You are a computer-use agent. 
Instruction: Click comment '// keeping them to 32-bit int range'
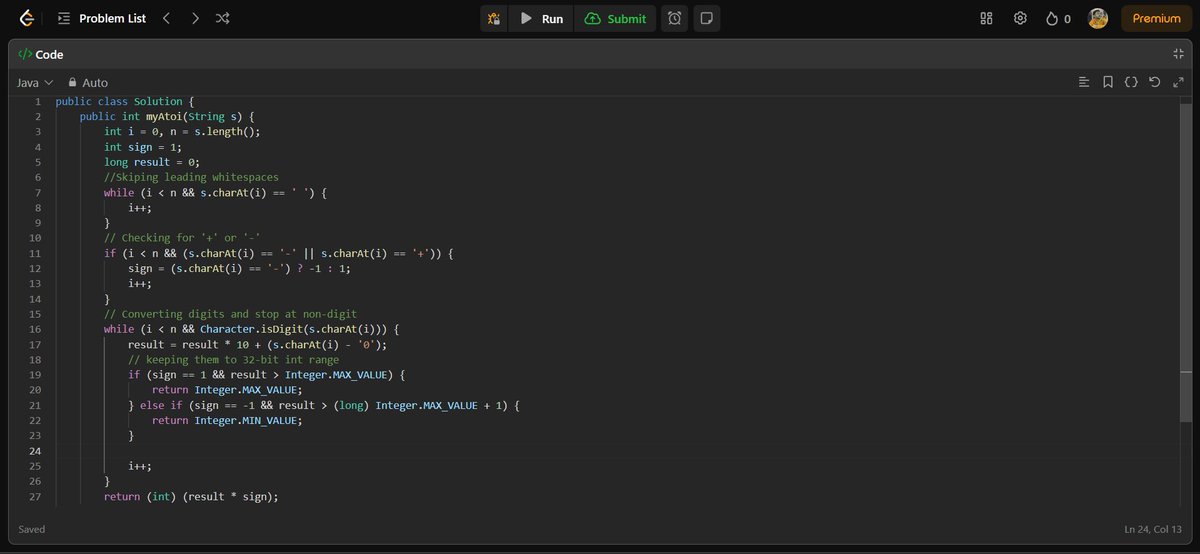[233, 359]
